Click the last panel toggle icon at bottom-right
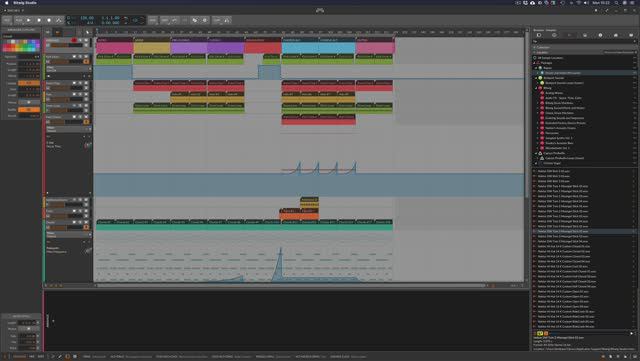 coord(635,357)
